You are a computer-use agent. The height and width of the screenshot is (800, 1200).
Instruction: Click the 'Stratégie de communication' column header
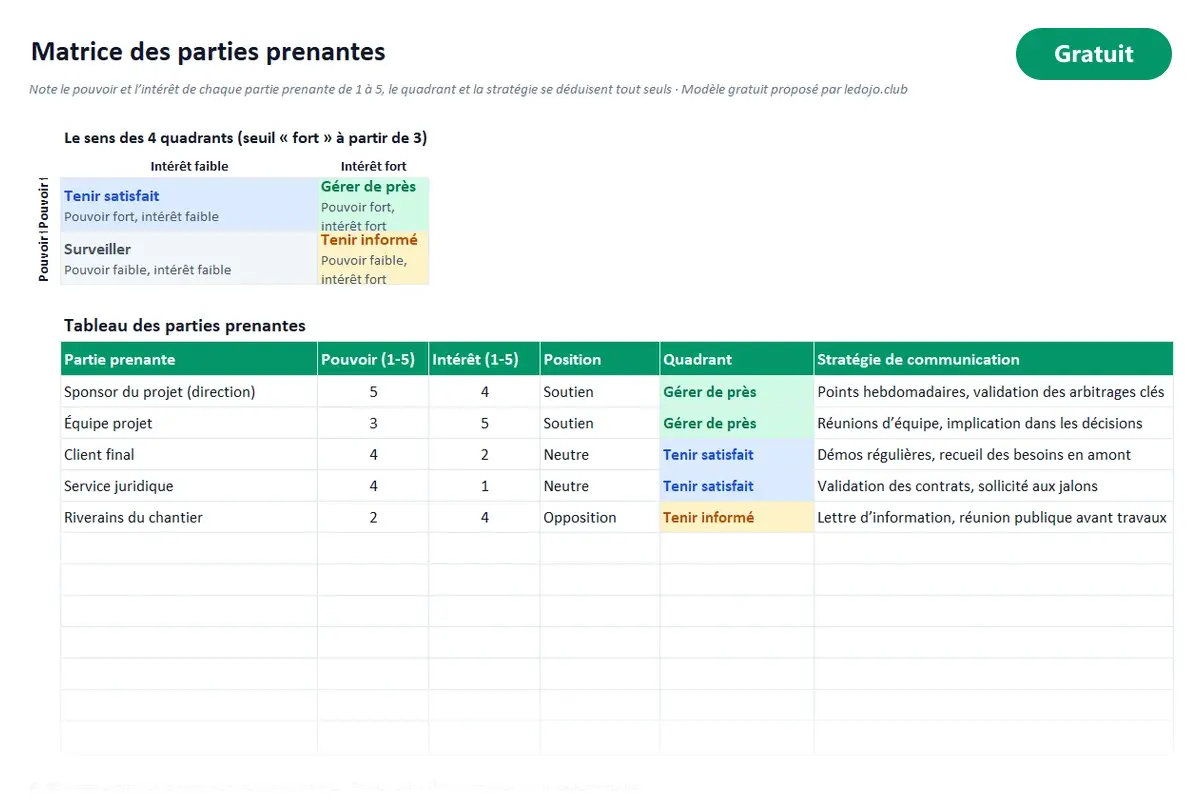pos(993,359)
